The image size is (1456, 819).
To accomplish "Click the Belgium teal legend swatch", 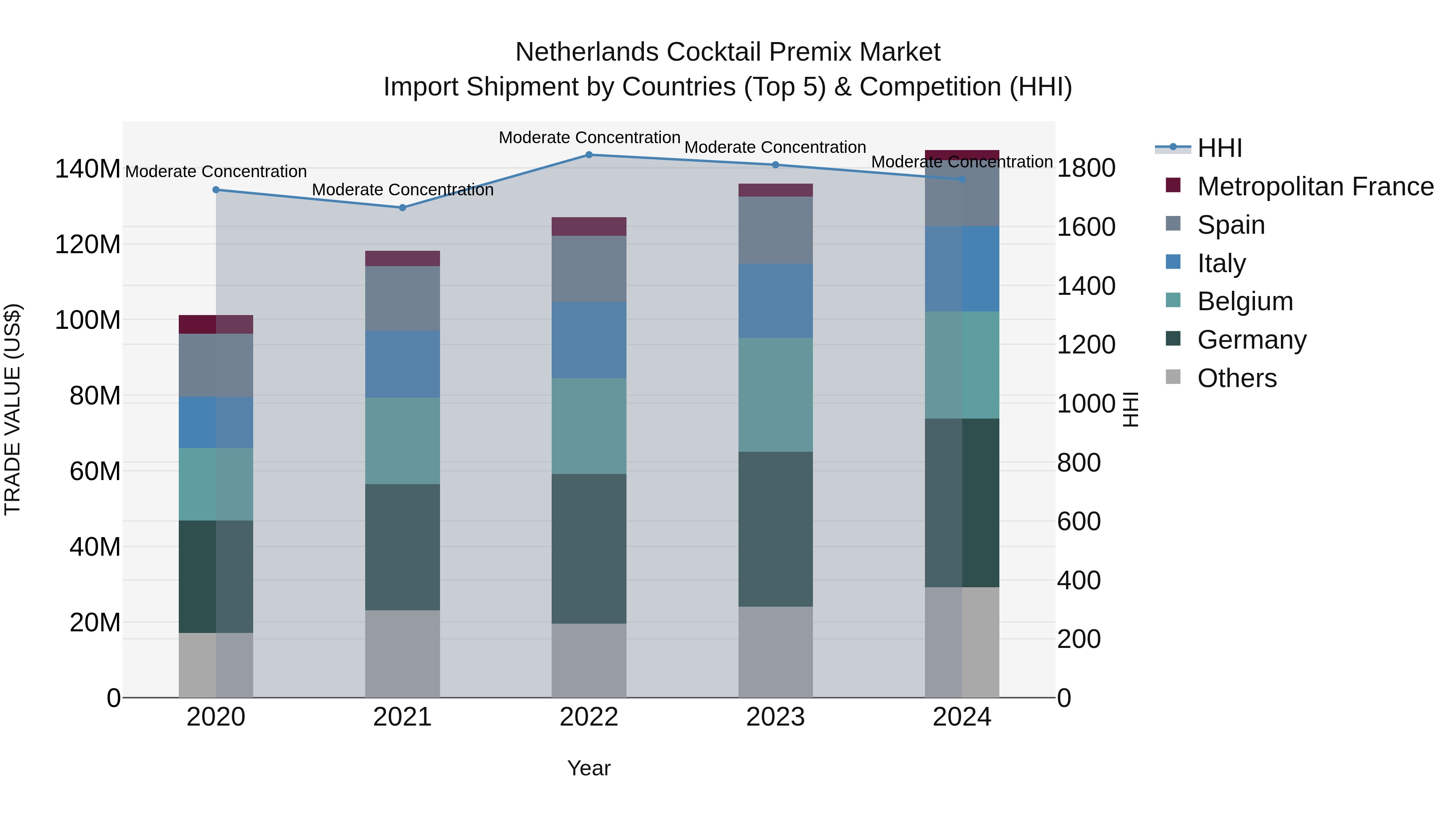I will coord(1173,300).
